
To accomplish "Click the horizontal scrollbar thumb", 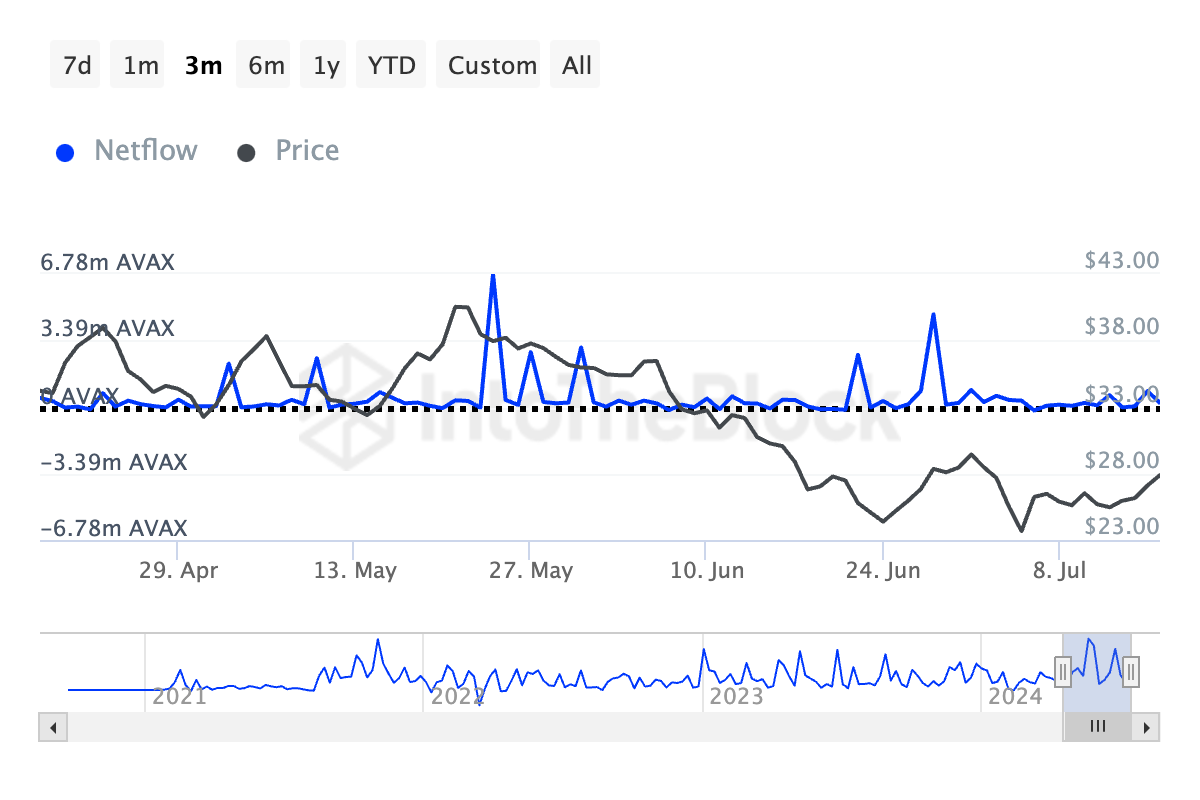I will [1097, 727].
